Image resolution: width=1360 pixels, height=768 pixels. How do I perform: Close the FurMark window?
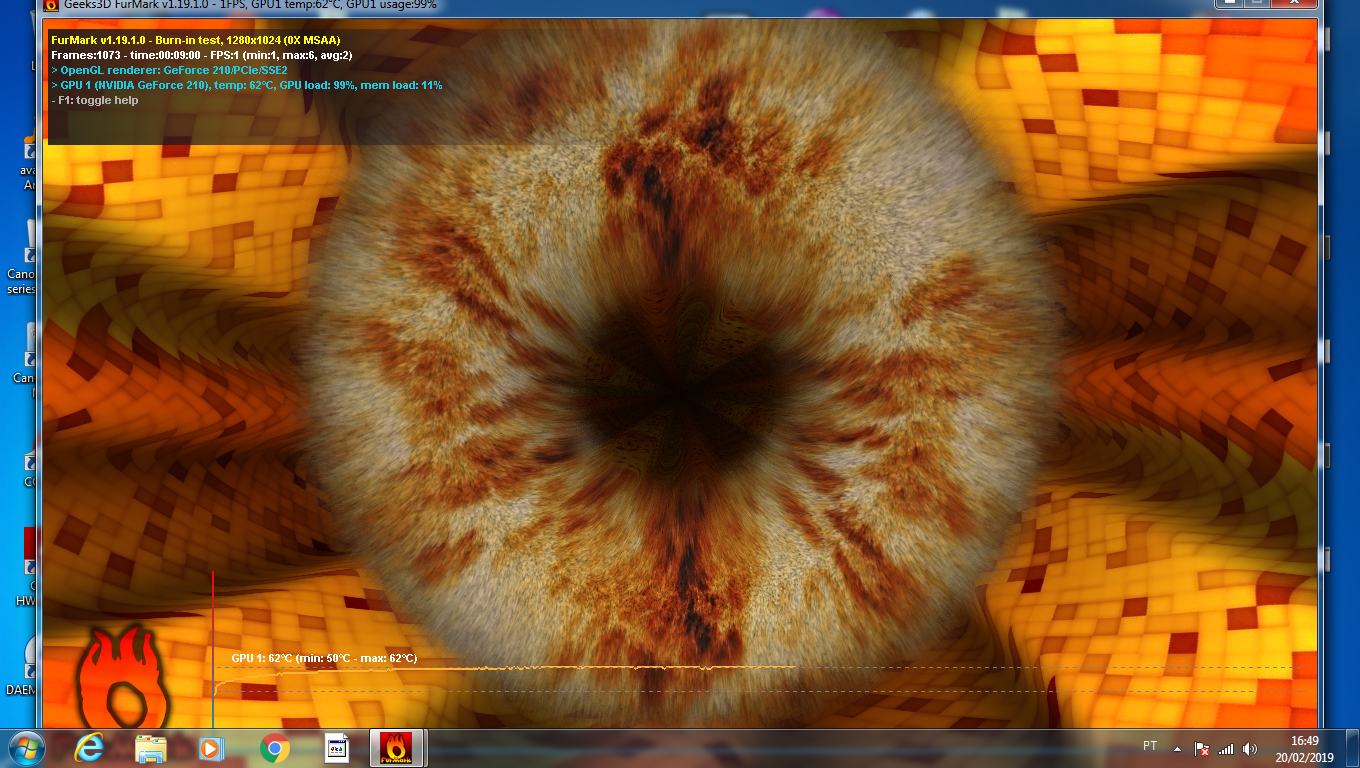pyautogui.click(x=1293, y=4)
